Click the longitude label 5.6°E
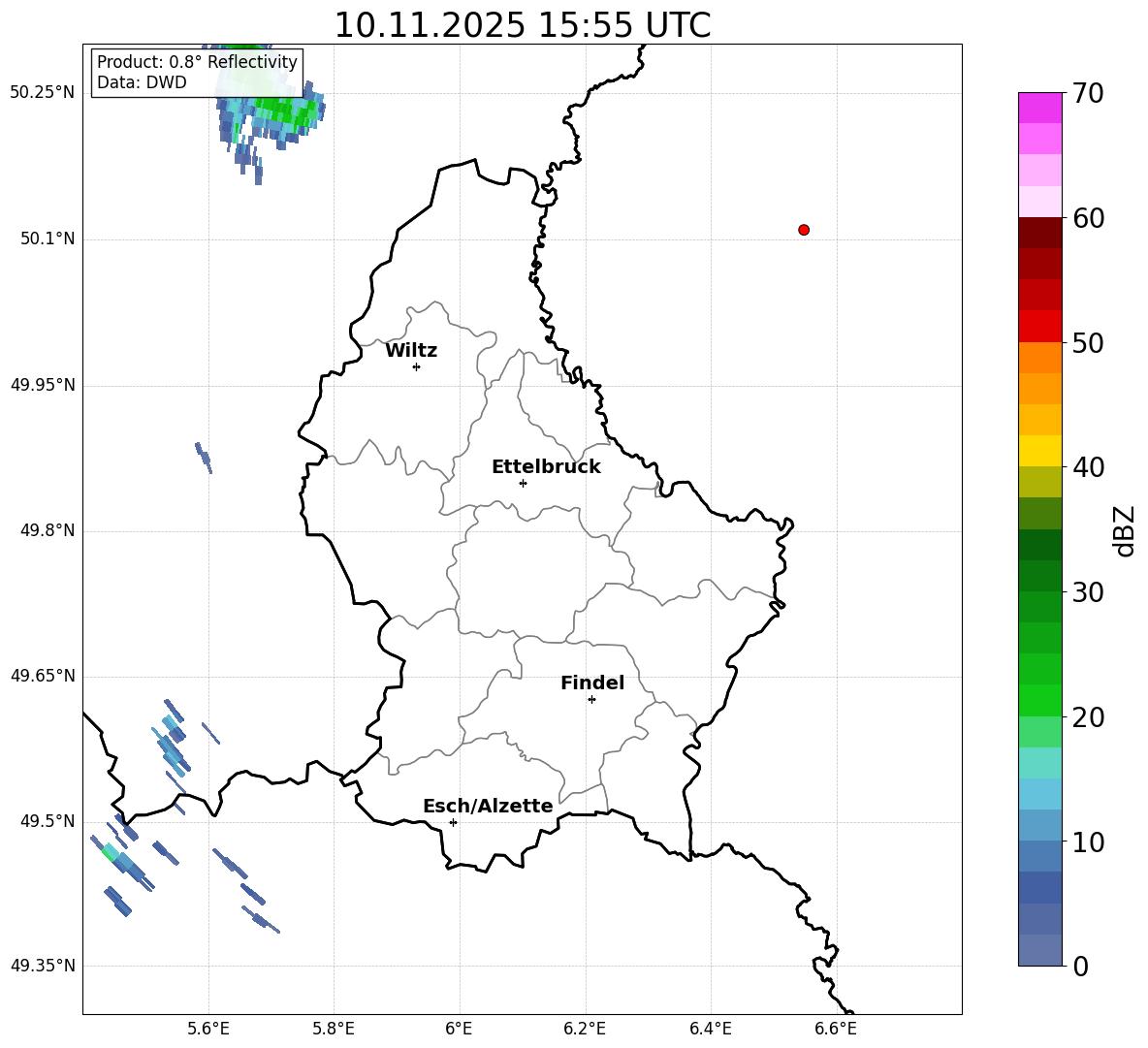The width and height of the screenshot is (1148, 1048). [x=208, y=1030]
